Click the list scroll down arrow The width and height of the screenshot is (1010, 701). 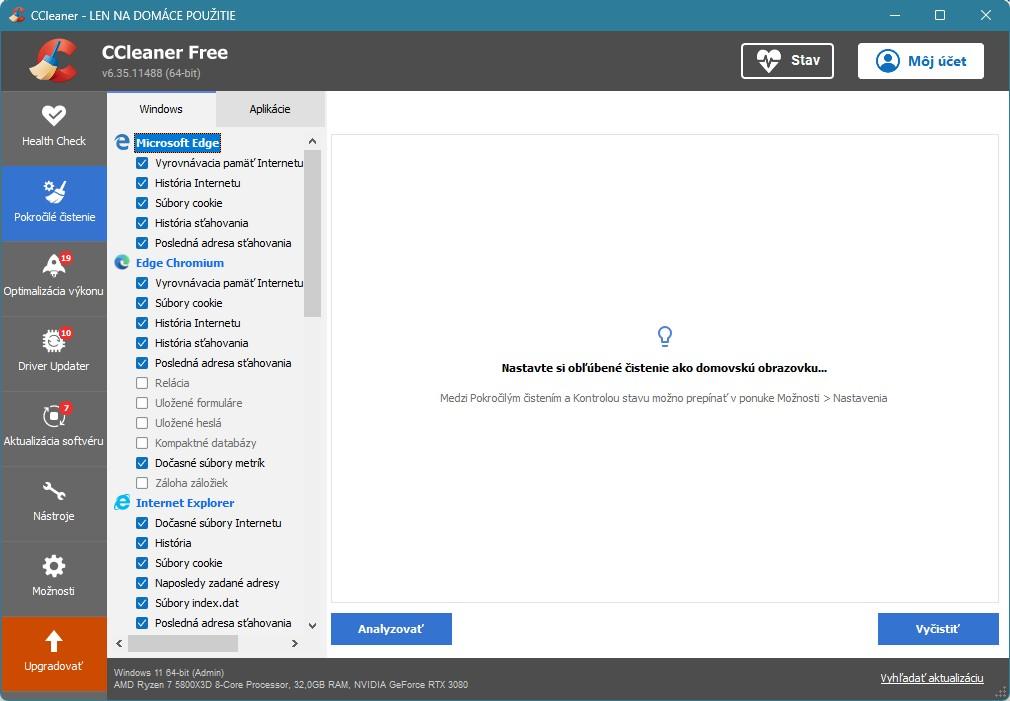(312, 625)
